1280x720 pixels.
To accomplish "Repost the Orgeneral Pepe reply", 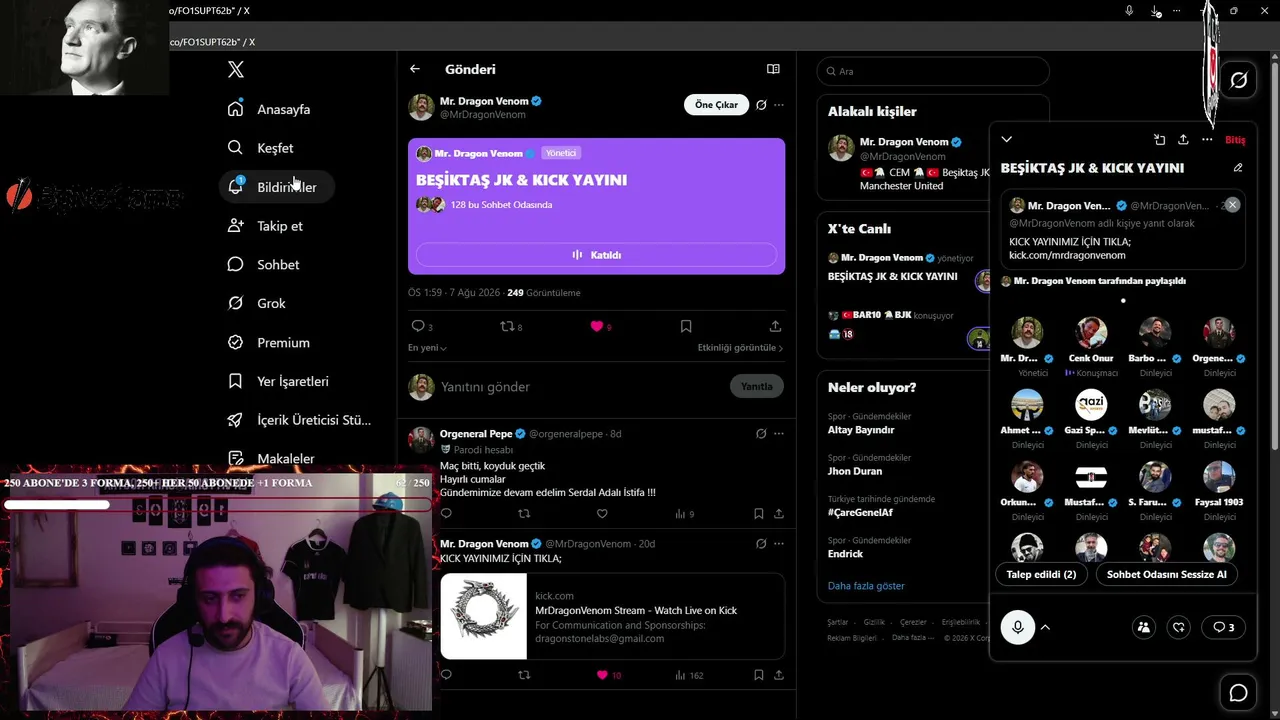I will pyautogui.click(x=524, y=514).
